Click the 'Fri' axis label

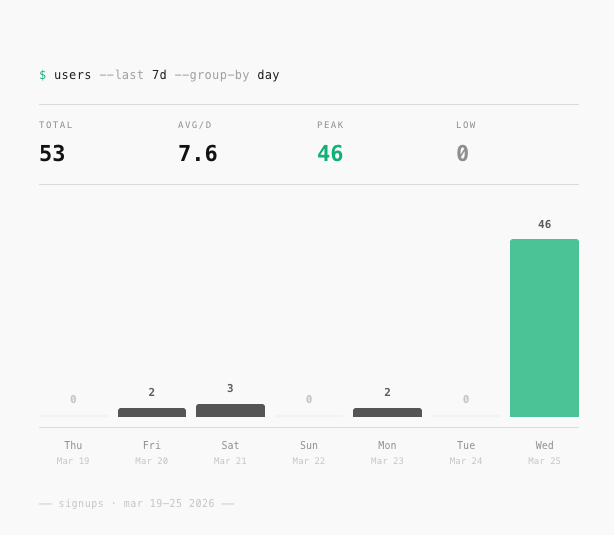[x=152, y=445]
